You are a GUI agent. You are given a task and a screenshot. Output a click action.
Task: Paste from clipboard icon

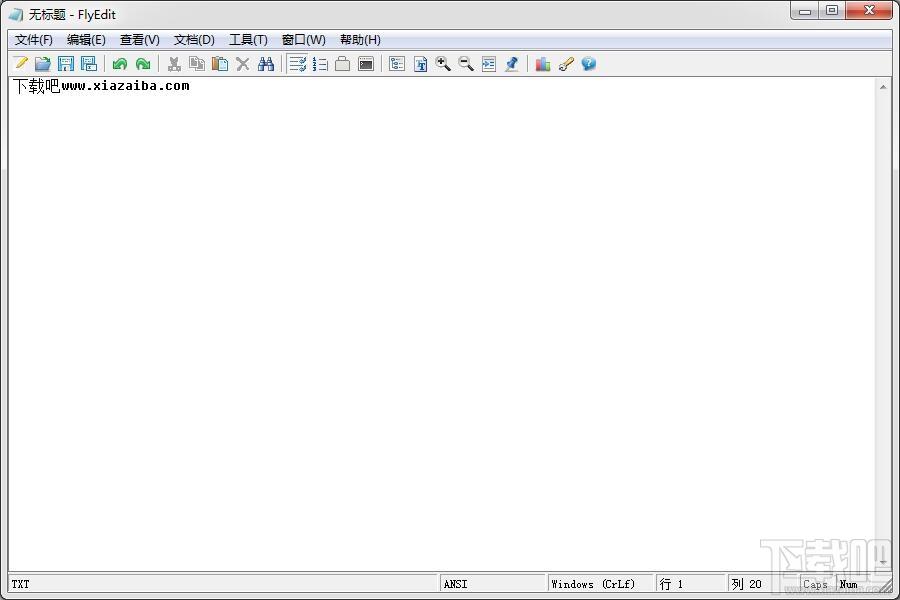(220, 64)
